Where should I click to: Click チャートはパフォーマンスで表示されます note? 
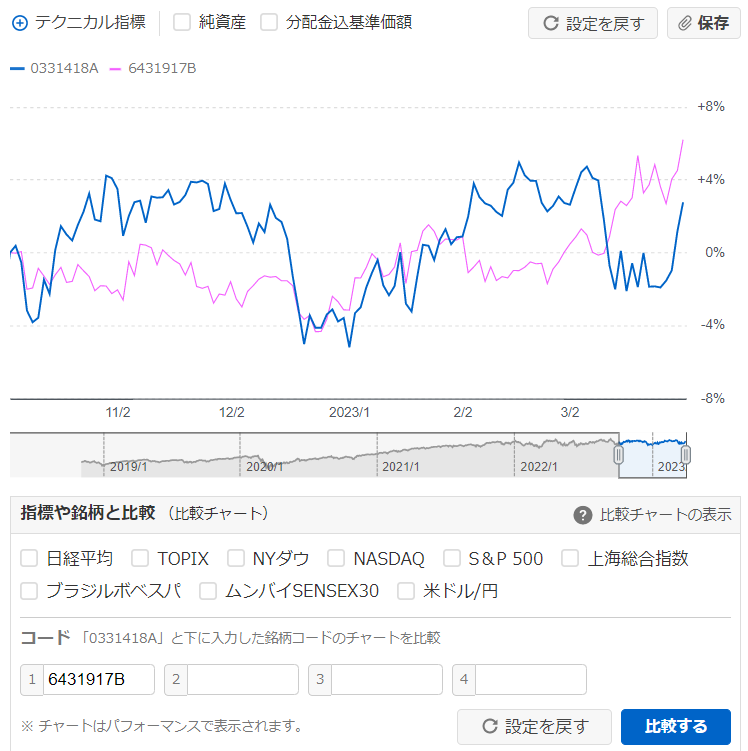click(161, 726)
